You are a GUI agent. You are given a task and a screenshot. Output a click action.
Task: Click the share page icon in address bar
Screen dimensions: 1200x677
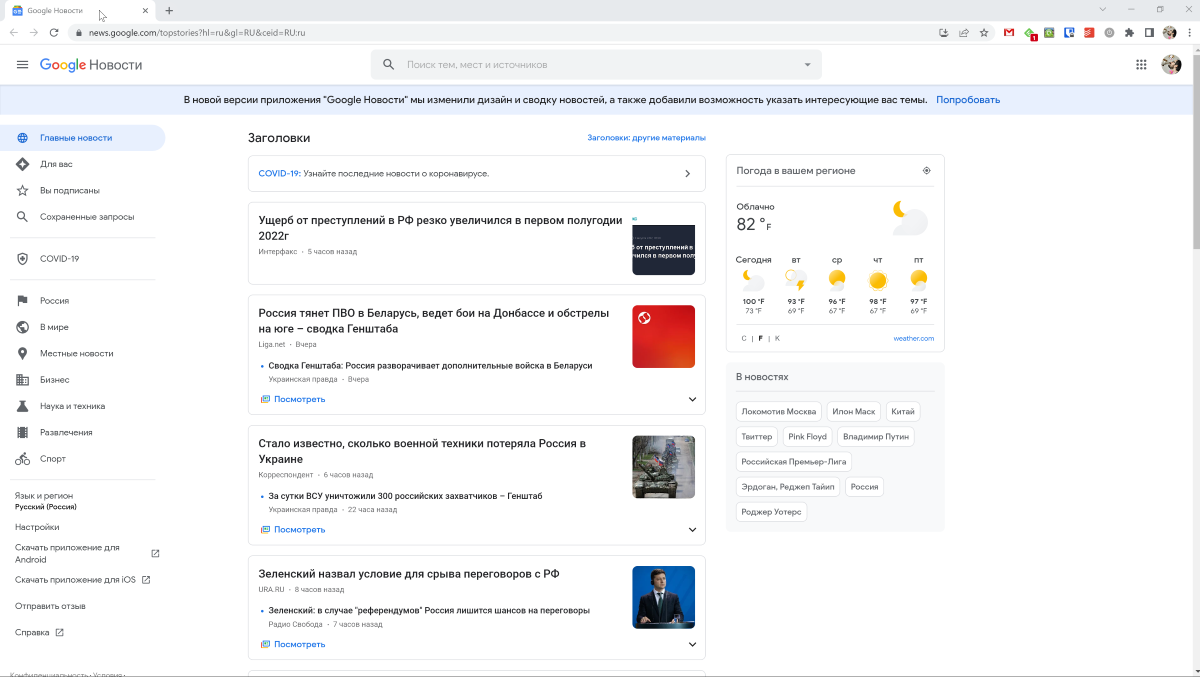coord(964,33)
